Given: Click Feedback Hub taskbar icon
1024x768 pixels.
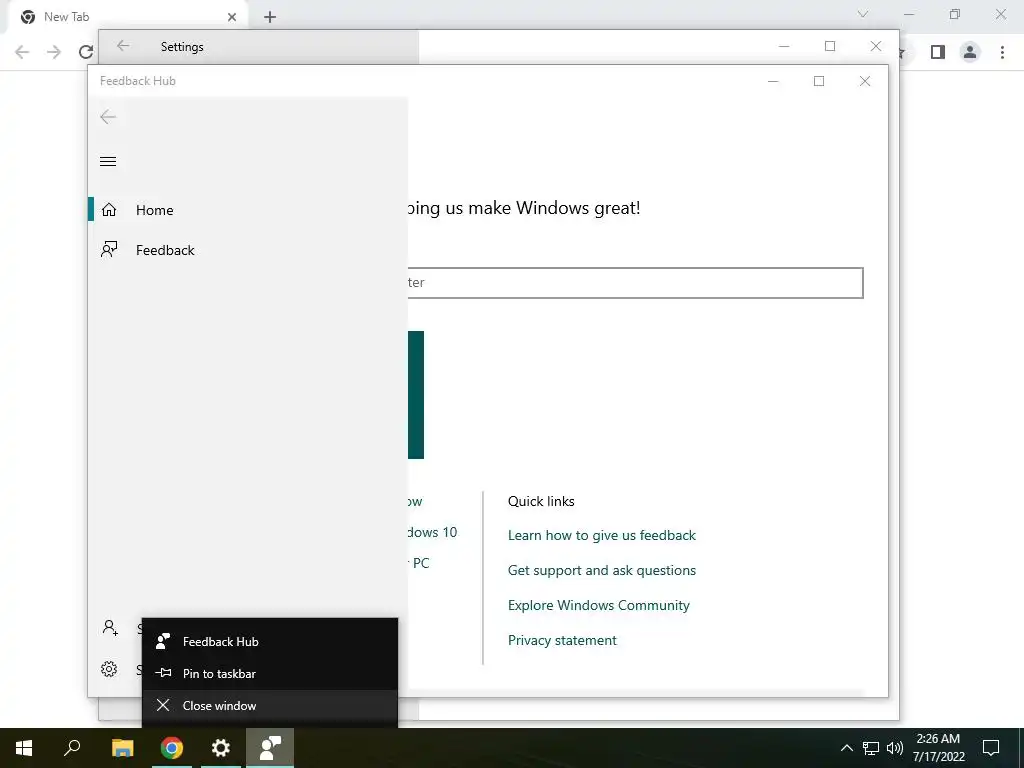Looking at the screenshot, I should (270, 748).
